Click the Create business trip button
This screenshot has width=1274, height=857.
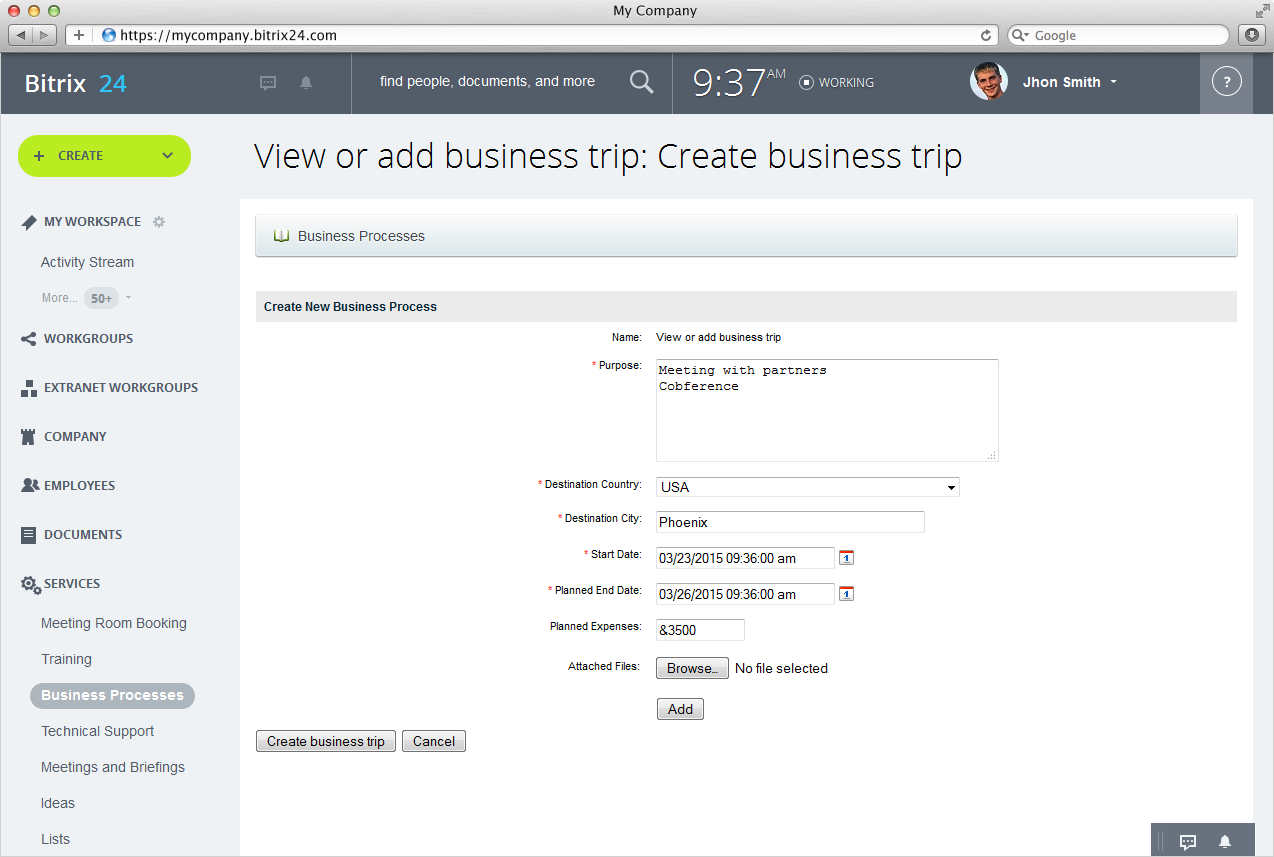[x=325, y=741]
